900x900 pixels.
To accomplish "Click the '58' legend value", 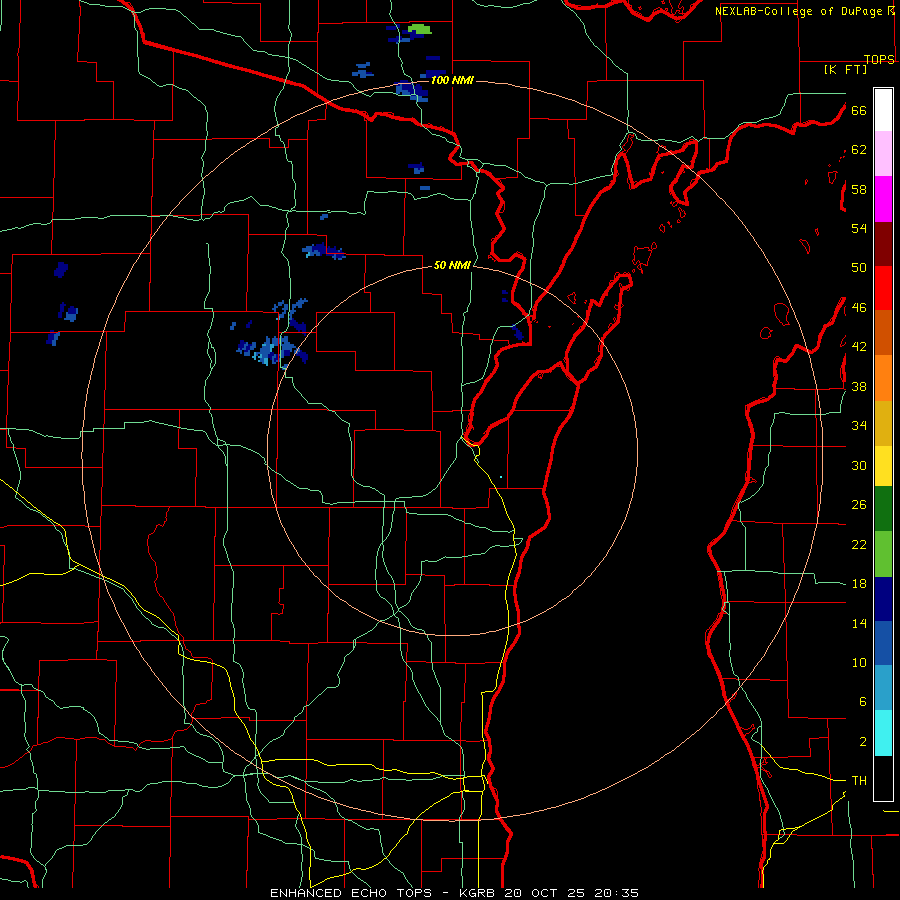I will pyautogui.click(x=859, y=189).
